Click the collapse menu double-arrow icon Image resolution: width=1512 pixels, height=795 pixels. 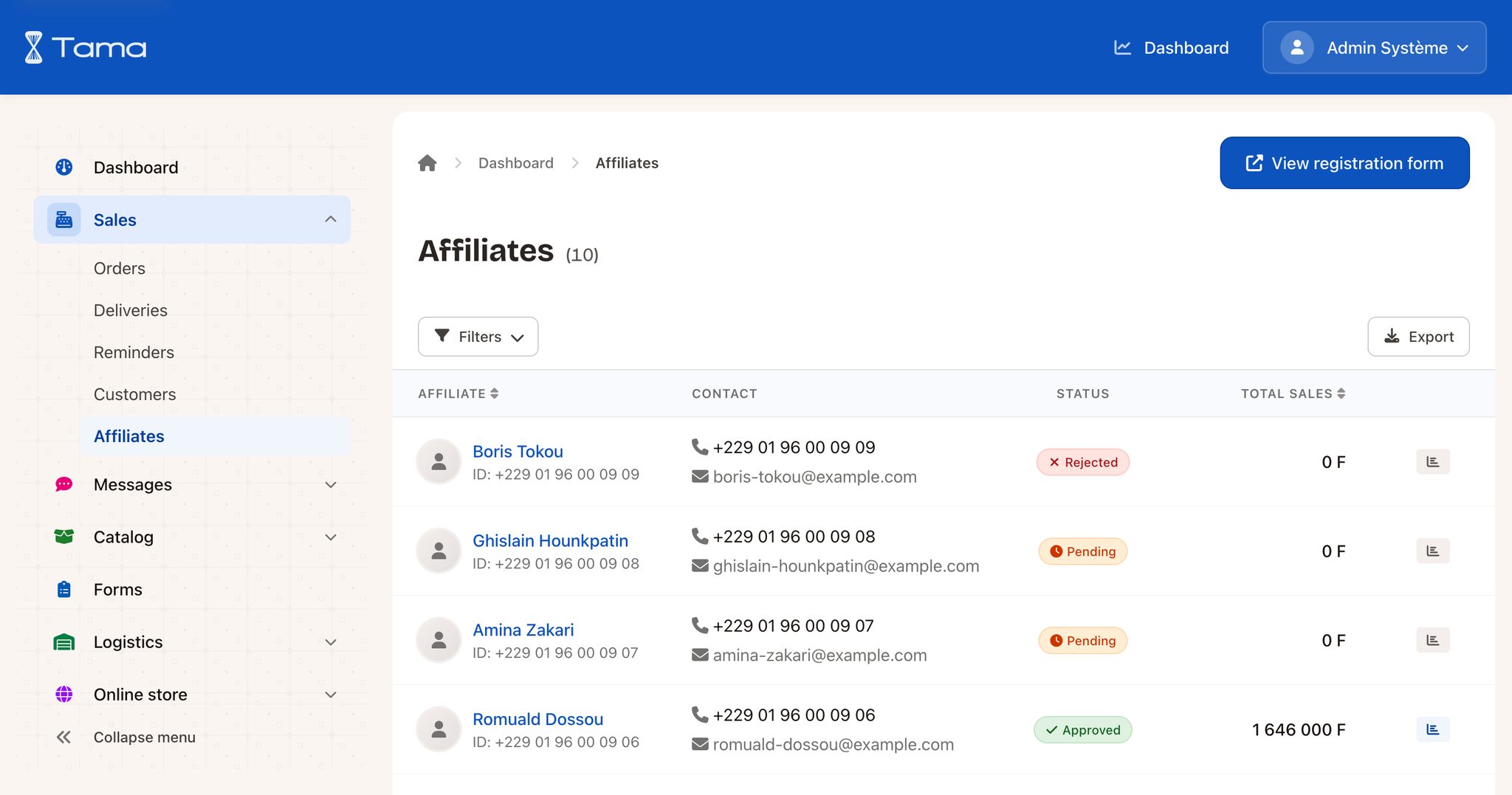[x=63, y=737]
